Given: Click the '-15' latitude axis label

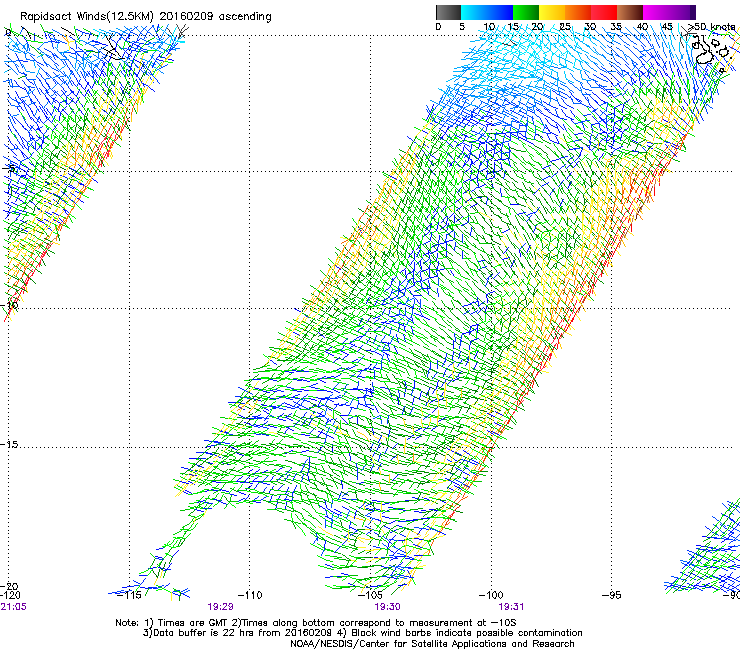Looking at the screenshot, I should 9,444.
